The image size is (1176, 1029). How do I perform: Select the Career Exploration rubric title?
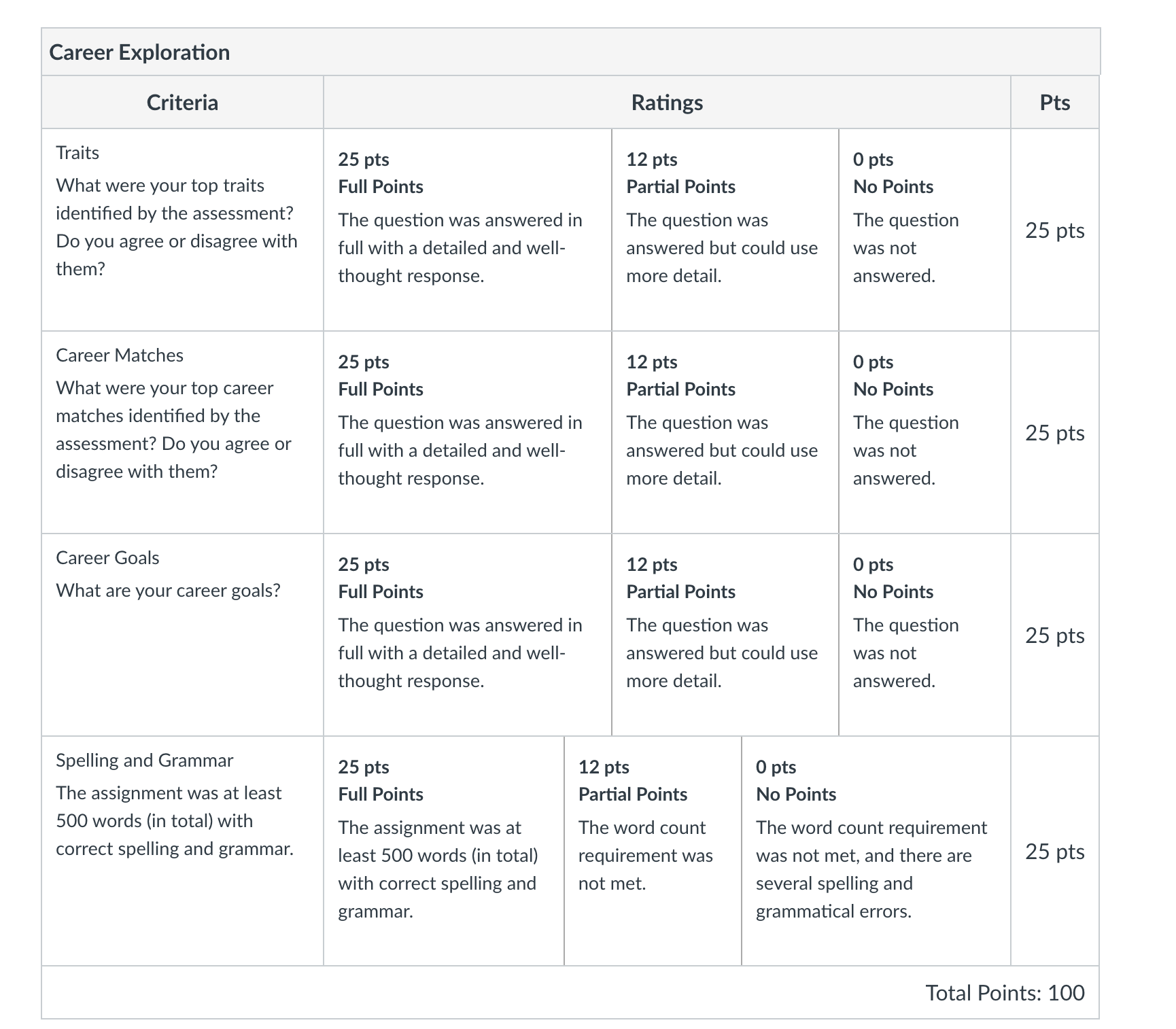click(x=139, y=52)
